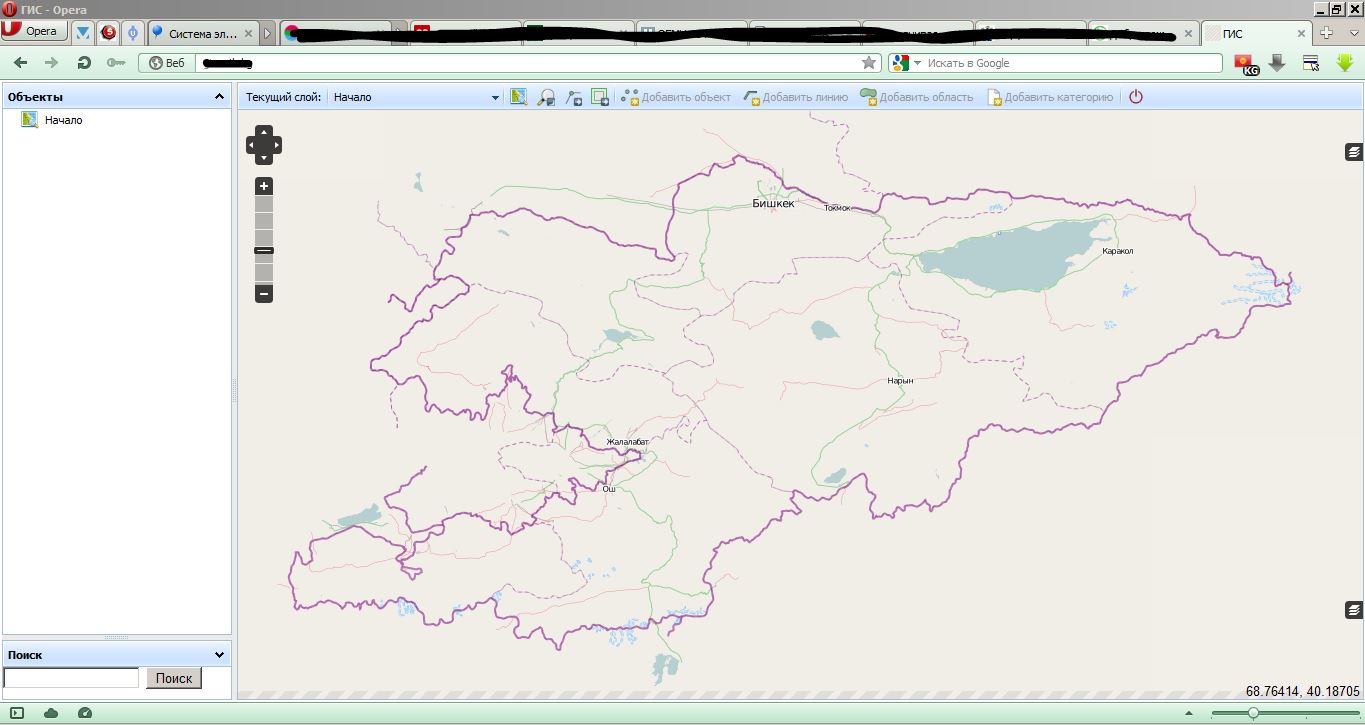Screen dimensions: 1365x725
Task: Select the magnifier search tool icon
Action: [546, 97]
